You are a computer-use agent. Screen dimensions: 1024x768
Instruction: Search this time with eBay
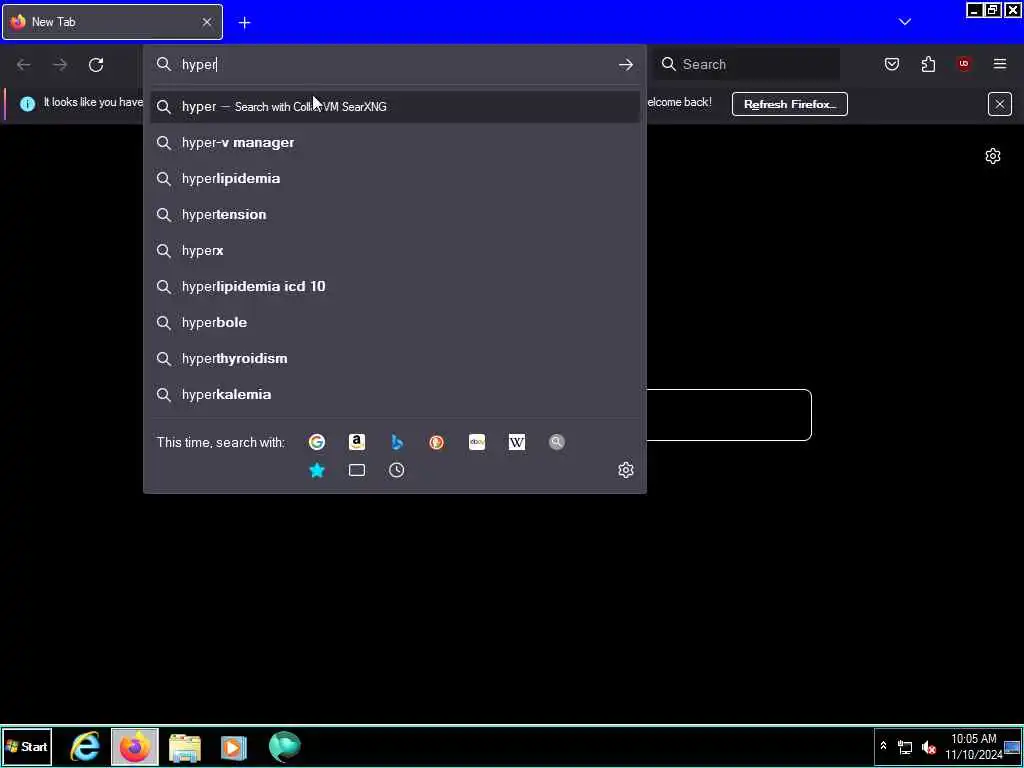[x=477, y=442]
